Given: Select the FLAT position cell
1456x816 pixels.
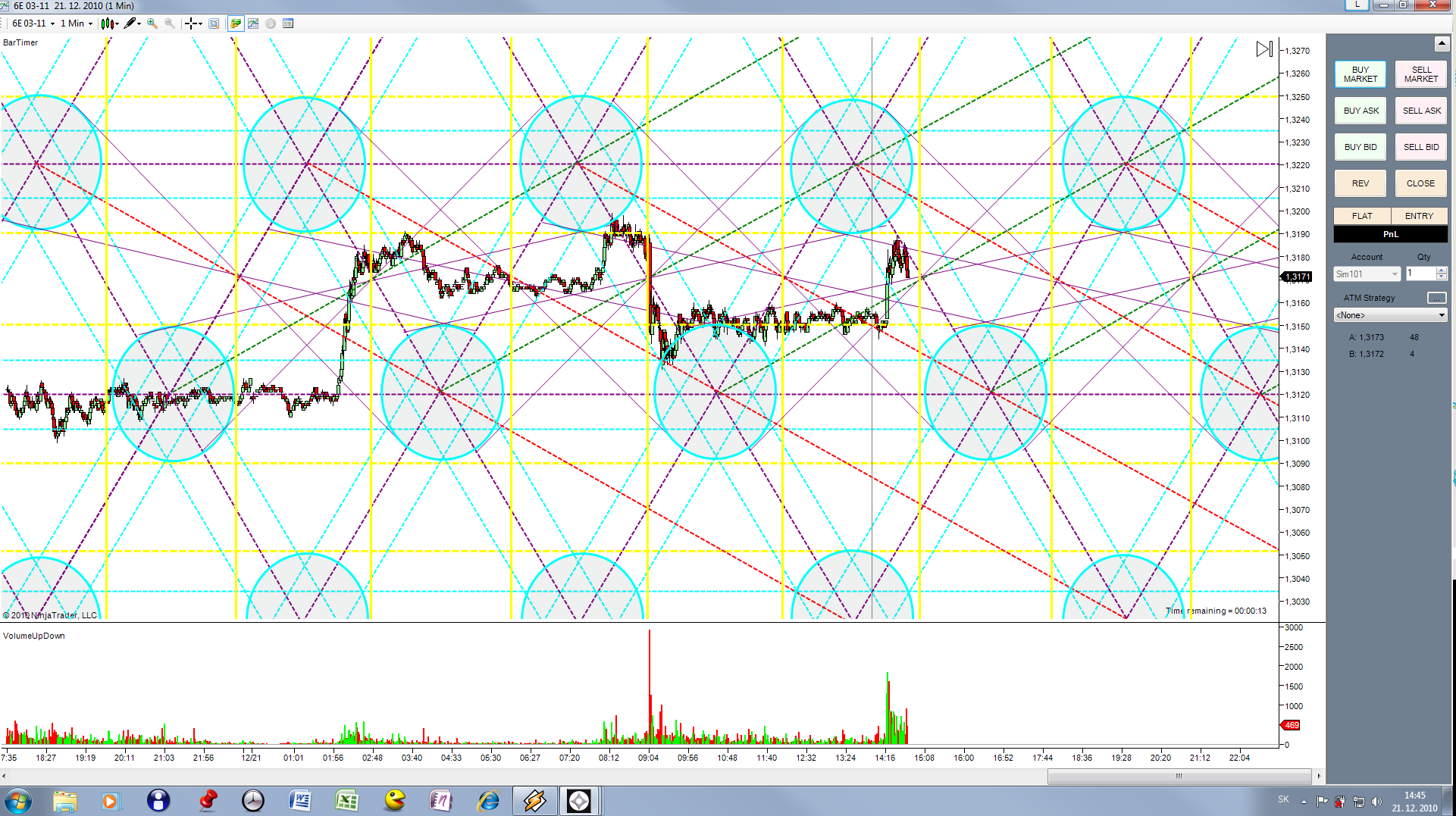Looking at the screenshot, I should (1362, 216).
